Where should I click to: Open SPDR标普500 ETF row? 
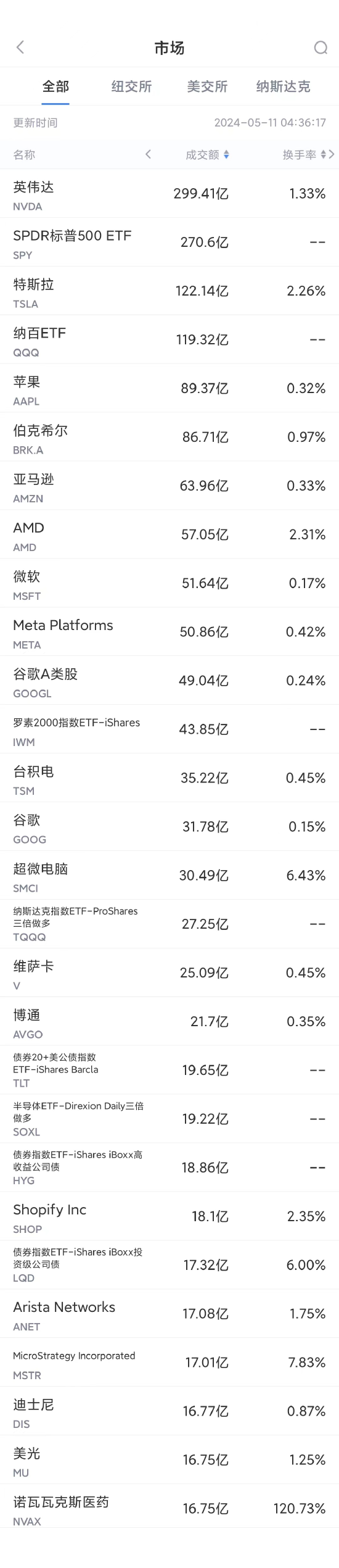click(169, 243)
